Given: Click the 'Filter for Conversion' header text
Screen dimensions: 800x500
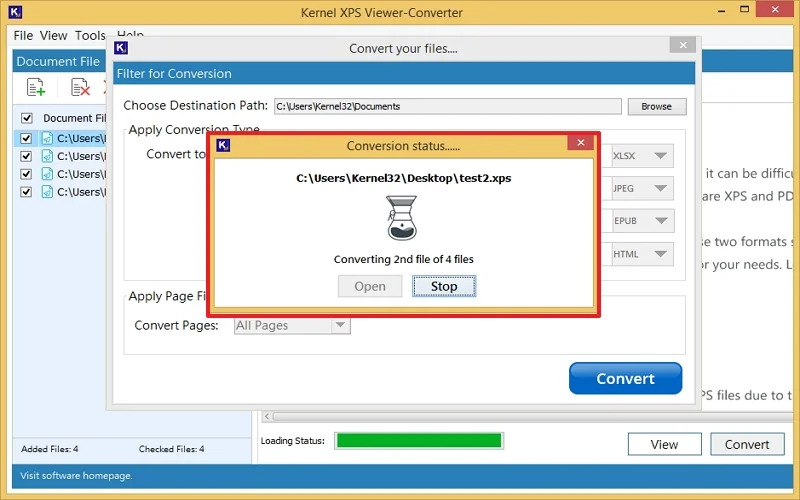Looking at the screenshot, I should click(x=174, y=73).
